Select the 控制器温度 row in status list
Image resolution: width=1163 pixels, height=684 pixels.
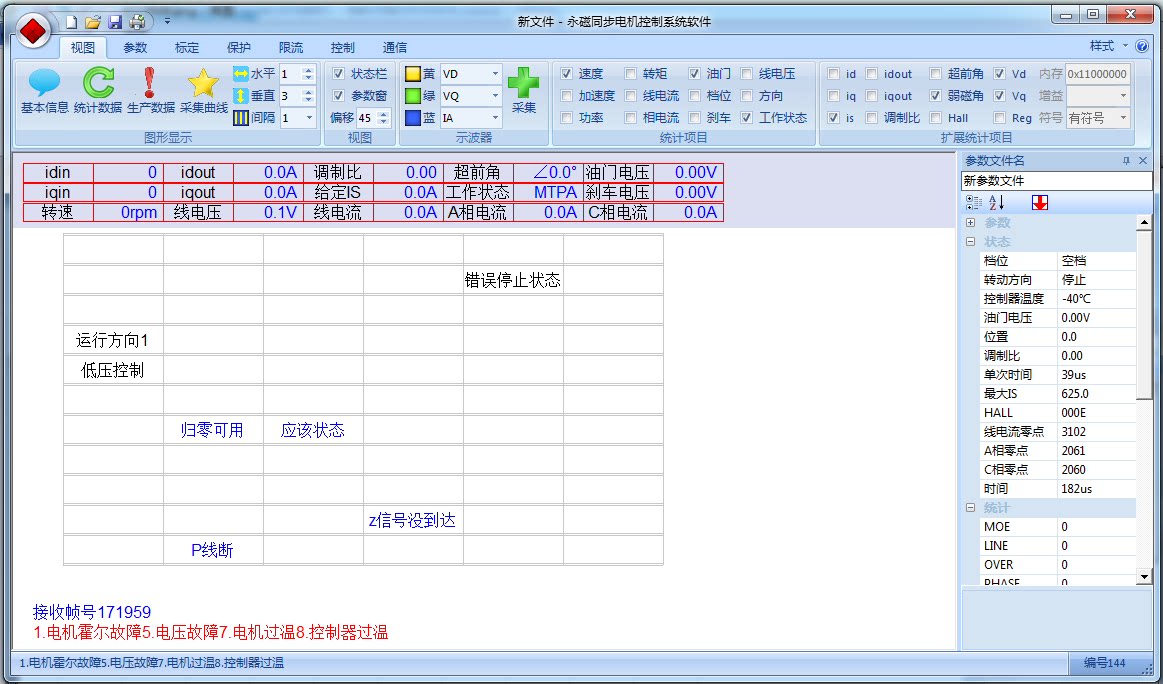click(1057, 298)
